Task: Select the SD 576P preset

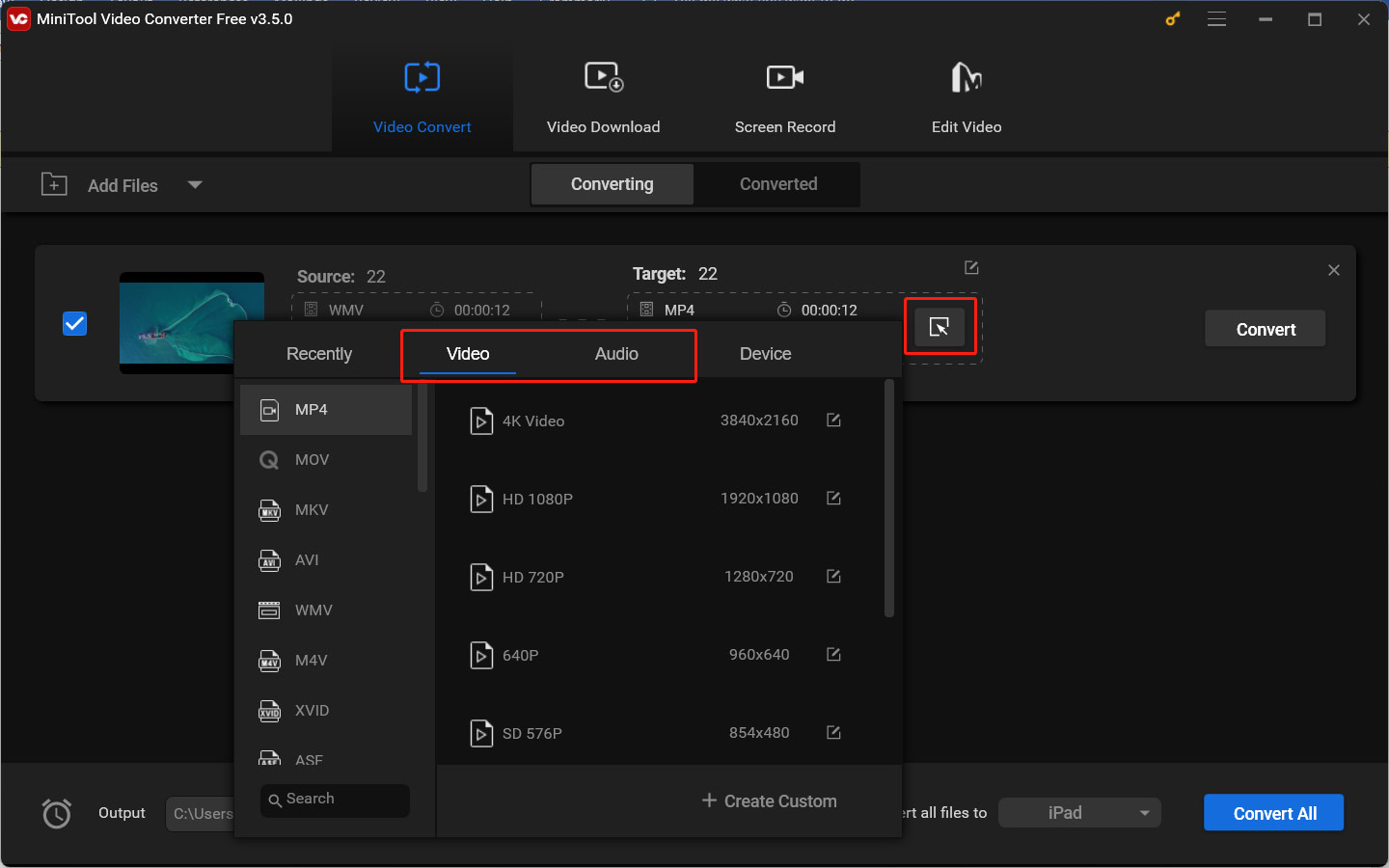Action: [660, 731]
